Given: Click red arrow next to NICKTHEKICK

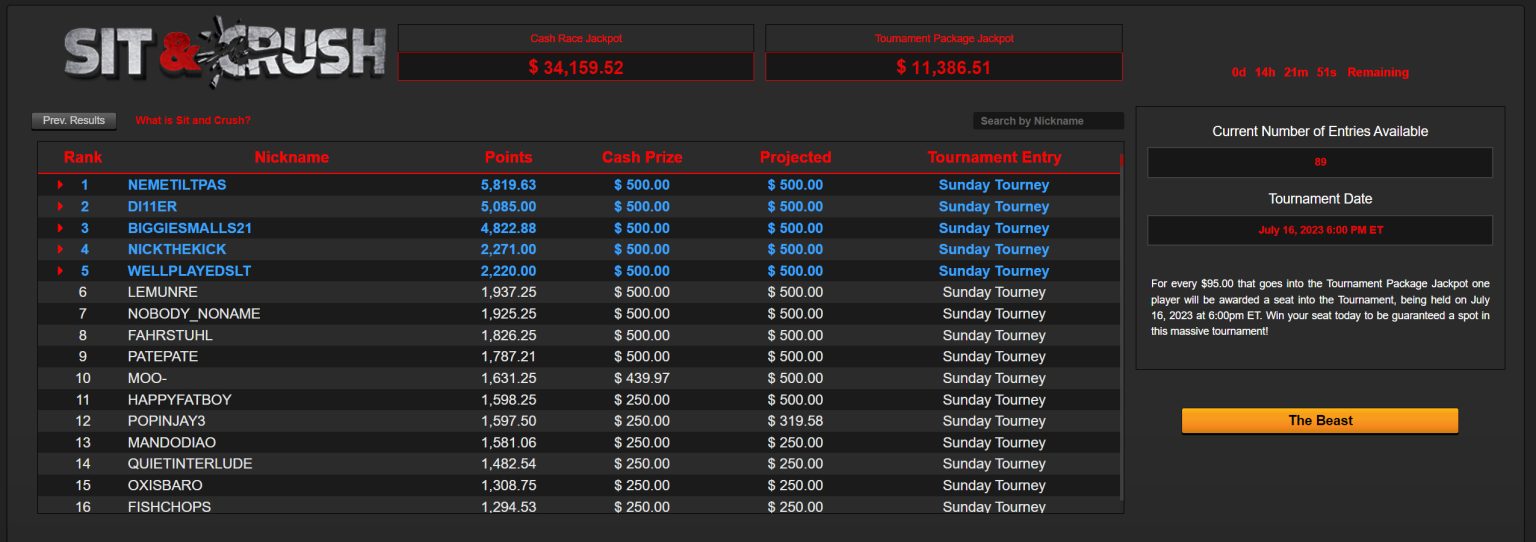Looking at the screenshot, I should pyautogui.click(x=61, y=250).
